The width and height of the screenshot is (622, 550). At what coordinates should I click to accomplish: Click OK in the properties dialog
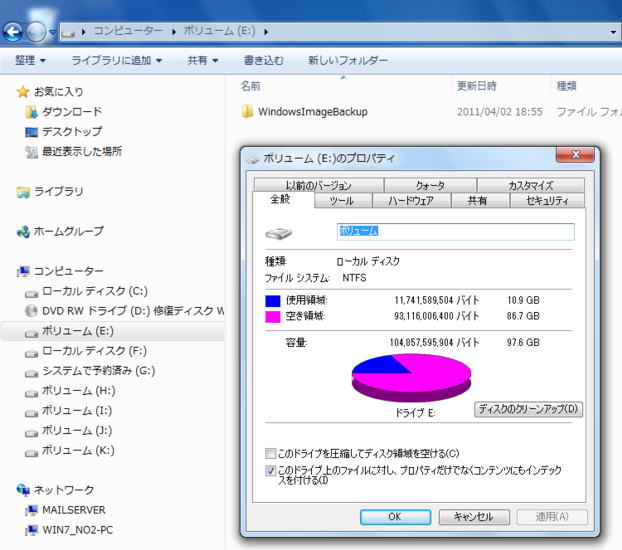(395, 517)
